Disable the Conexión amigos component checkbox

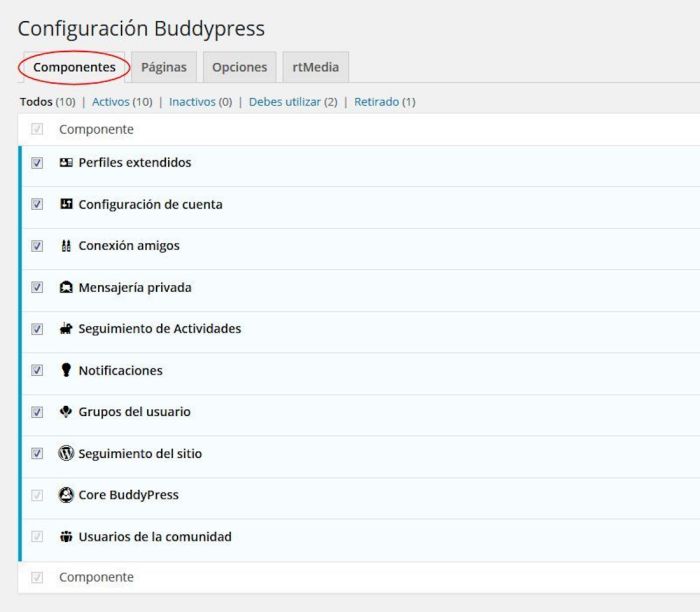click(x=37, y=246)
